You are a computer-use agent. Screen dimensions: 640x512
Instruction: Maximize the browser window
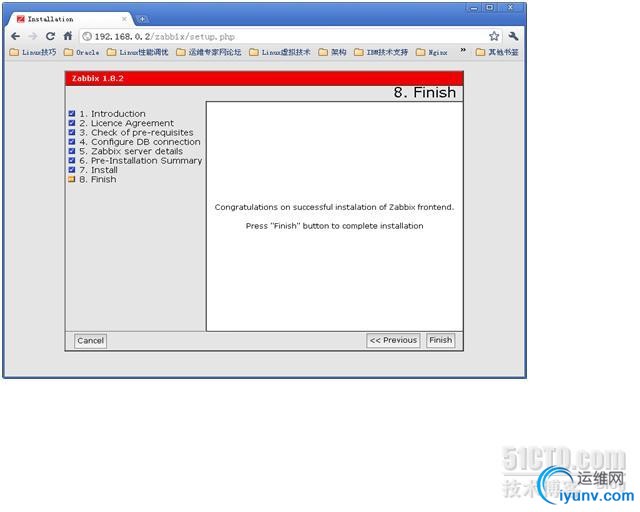[490, 8]
